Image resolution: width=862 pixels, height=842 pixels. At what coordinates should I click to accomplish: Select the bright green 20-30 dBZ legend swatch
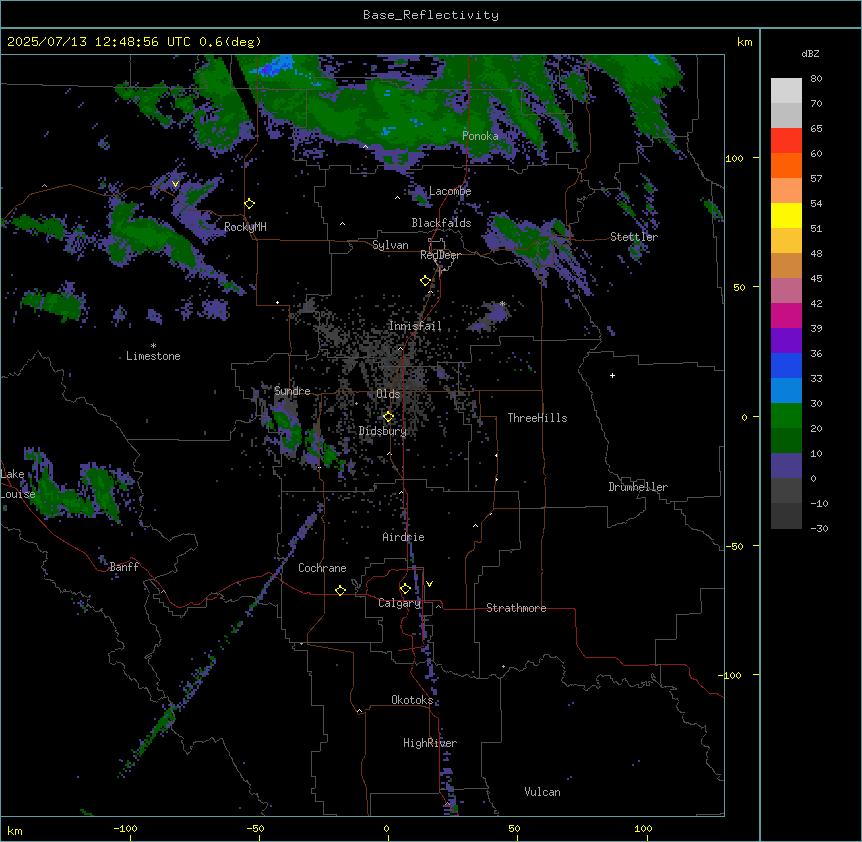786,416
